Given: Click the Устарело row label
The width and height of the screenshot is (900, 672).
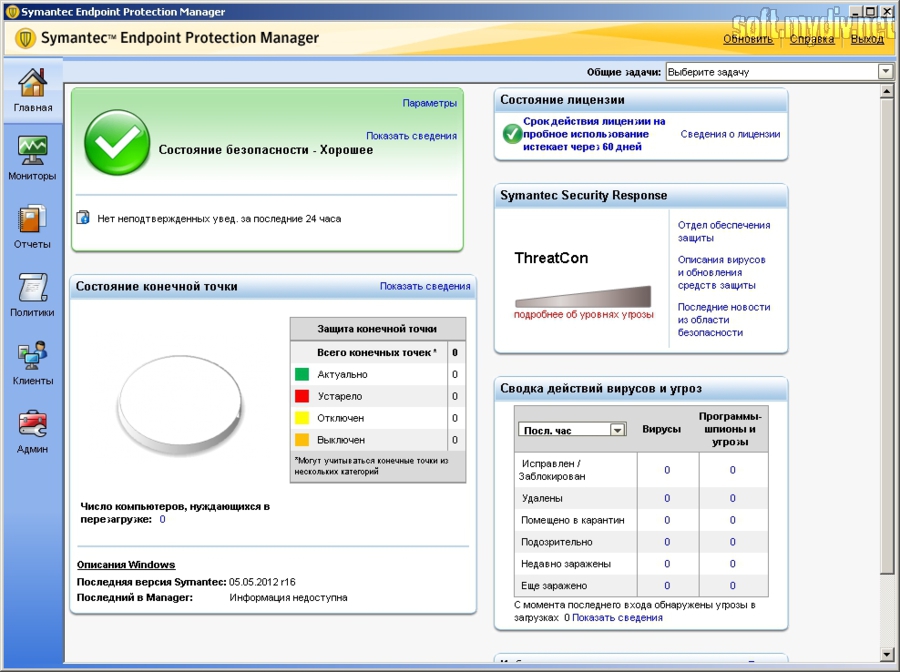Looking at the screenshot, I should (x=340, y=396).
